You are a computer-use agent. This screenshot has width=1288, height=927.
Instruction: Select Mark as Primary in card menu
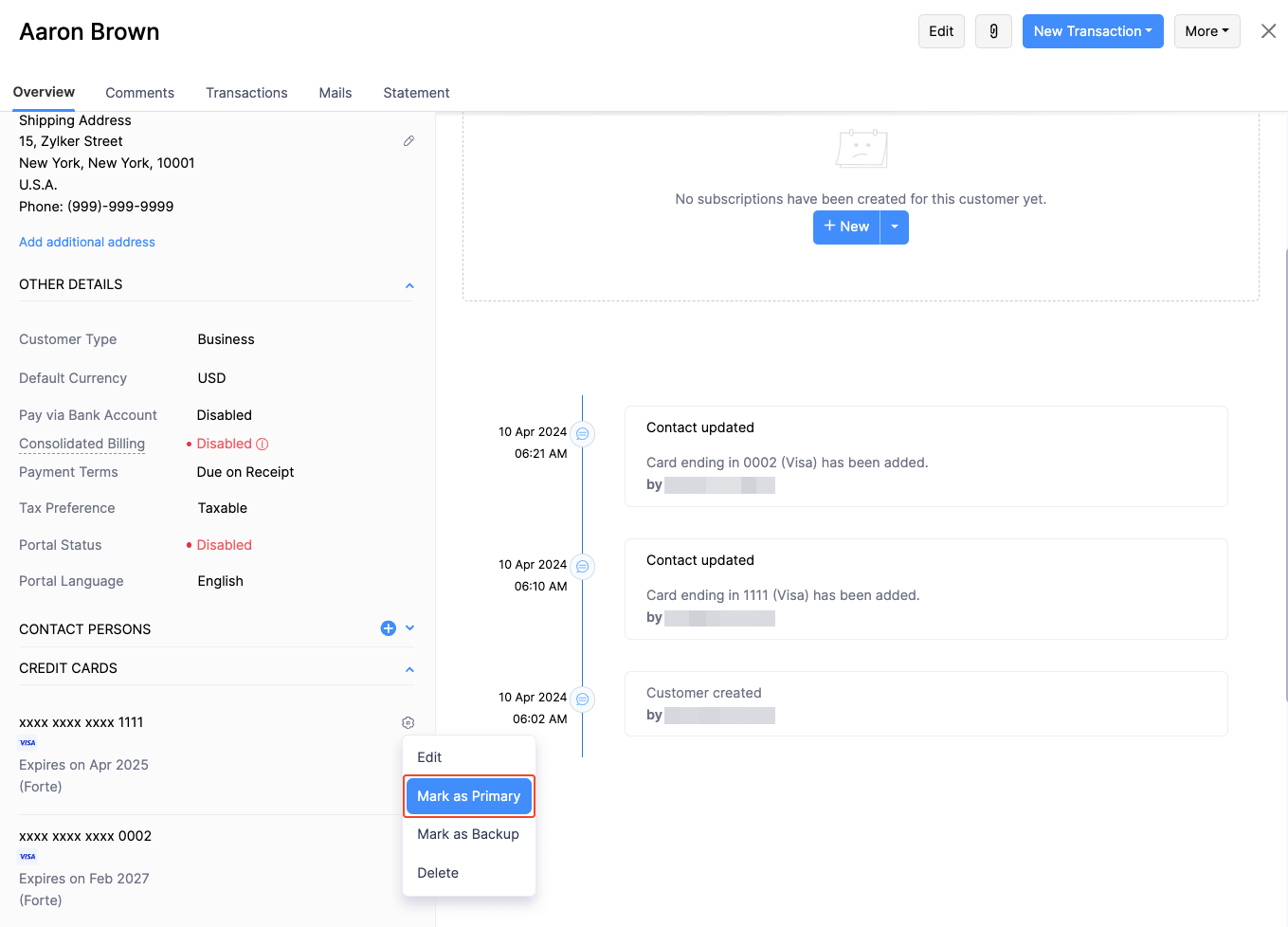coord(469,796)
